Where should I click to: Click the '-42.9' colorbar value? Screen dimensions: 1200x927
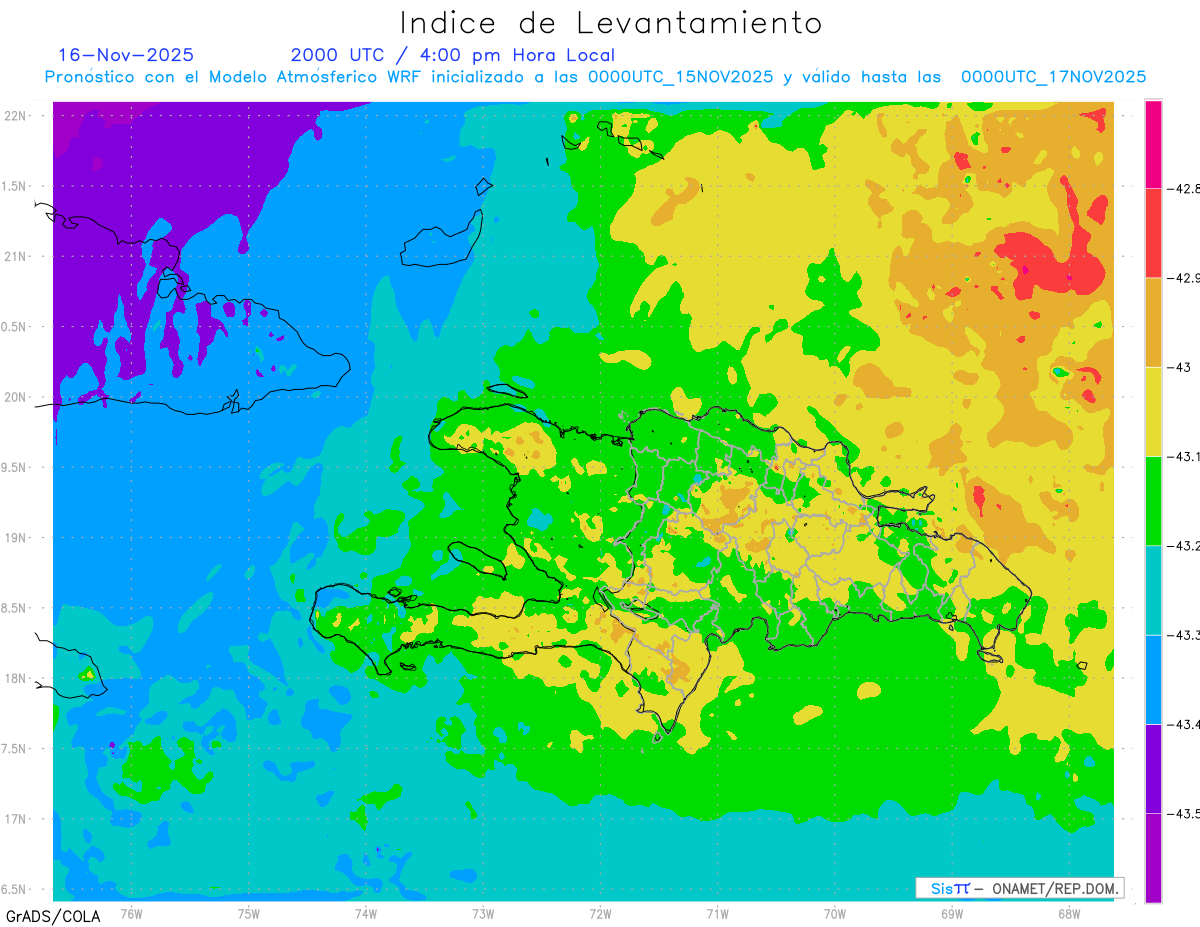(x=1183, y=278)
